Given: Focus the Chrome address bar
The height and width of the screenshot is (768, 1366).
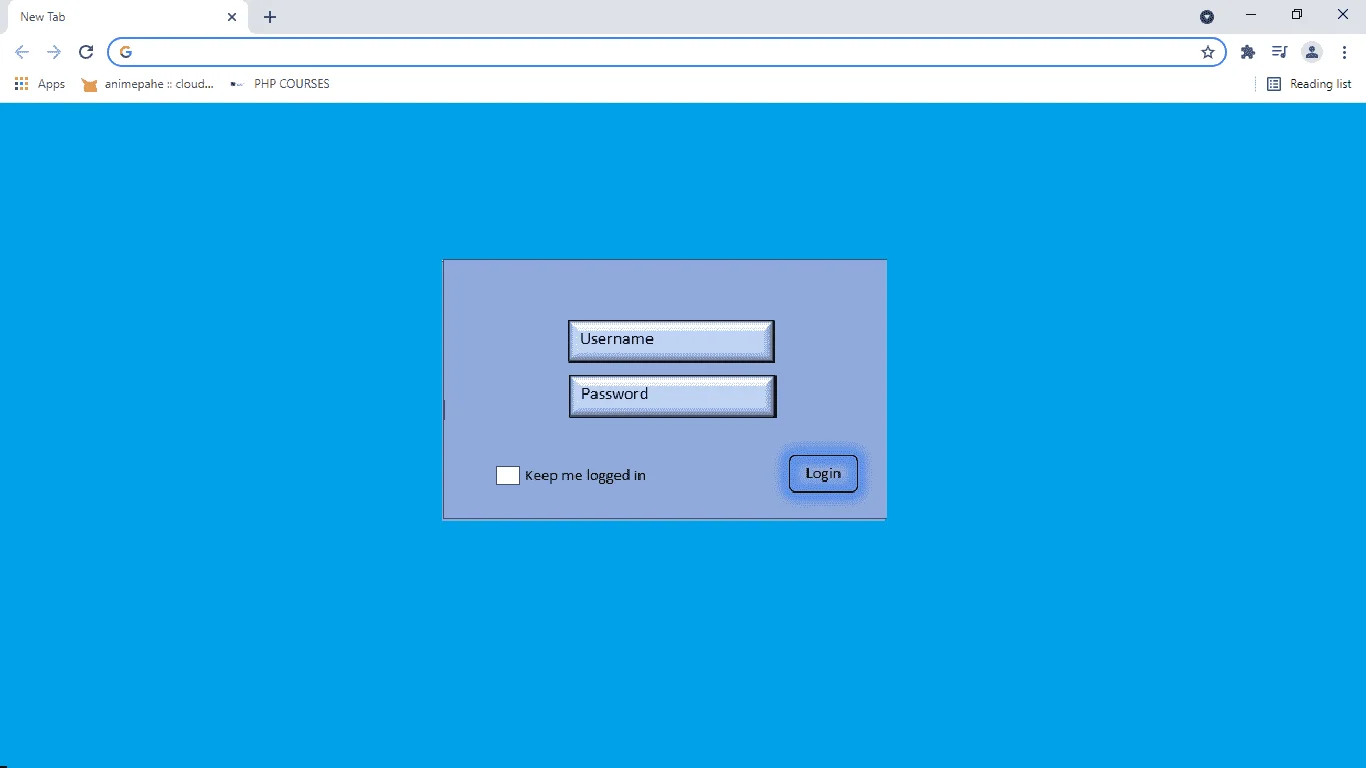Looking at the screenshot, I should 667,52.
